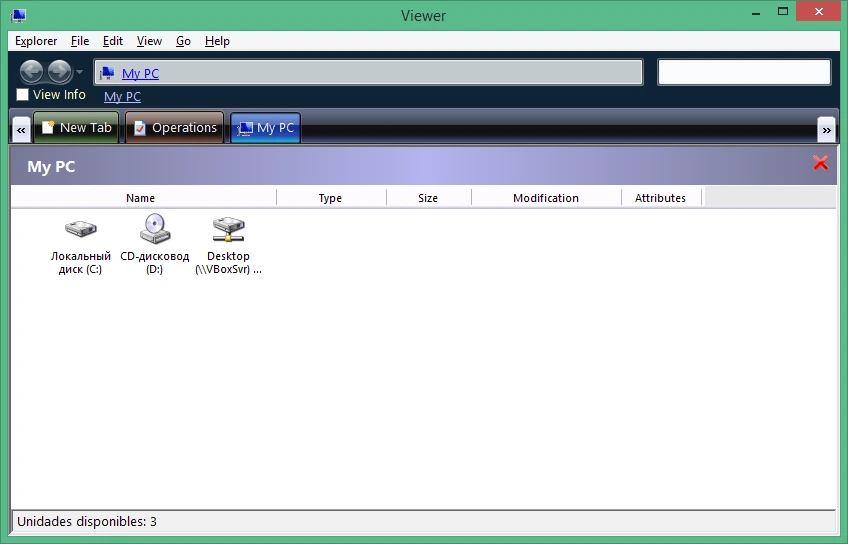Image resolution: width=848 pixels, height=544 pixels.
Task: Click the My PC panel title
Action: click(51, 167)
